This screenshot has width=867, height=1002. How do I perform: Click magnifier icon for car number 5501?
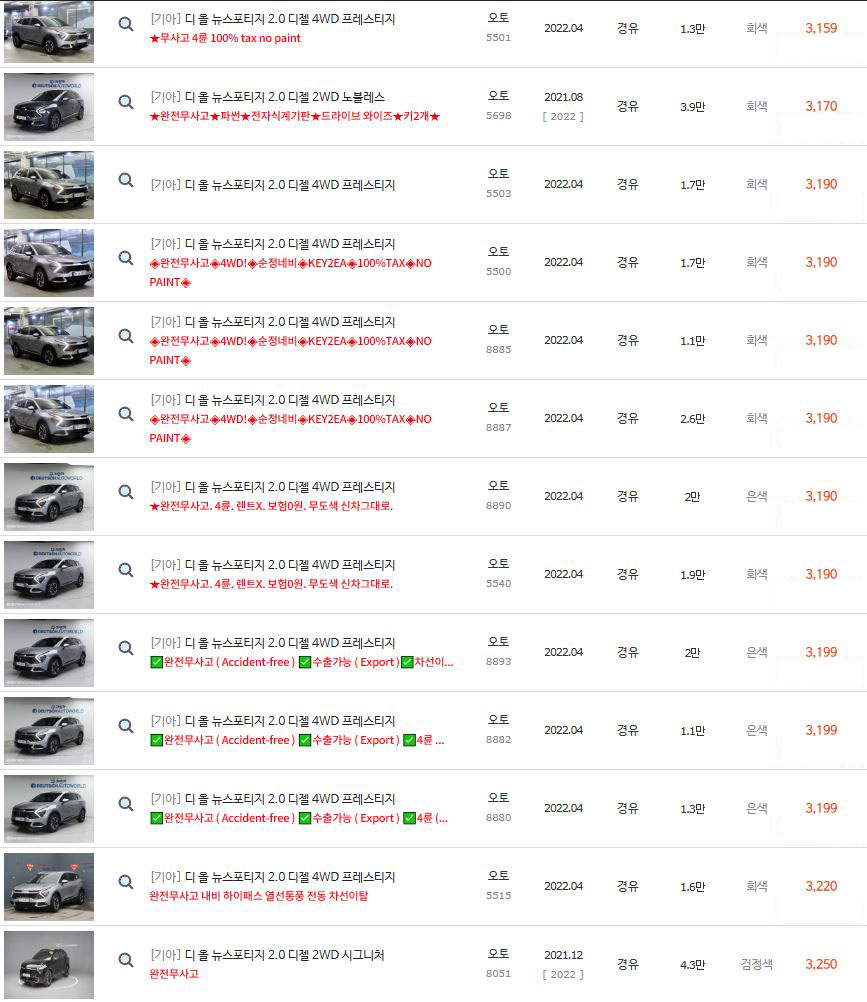(126, 24)
